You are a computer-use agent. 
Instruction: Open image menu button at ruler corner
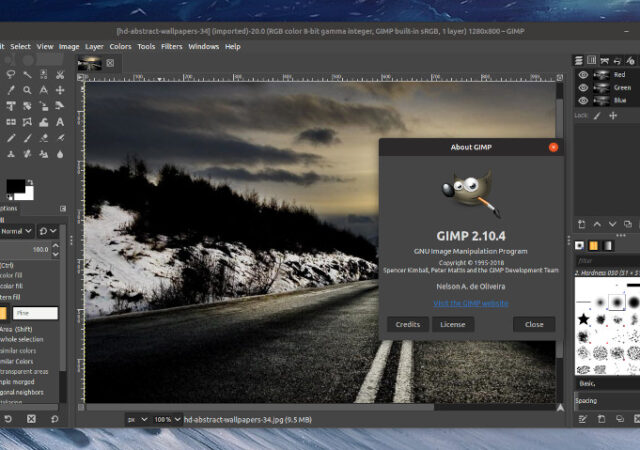click(x=81, y=77)
